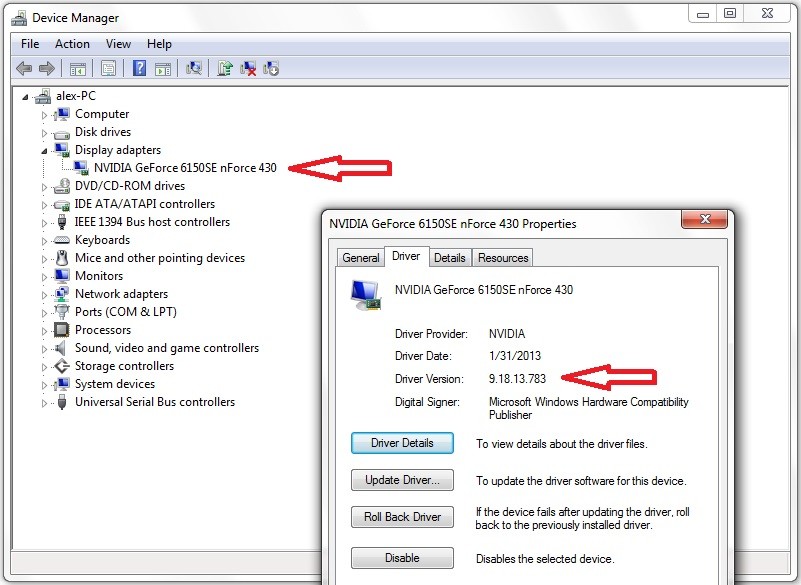The image size is (801, 585).
Task: Click the Update Driver... button
Action: 402,480
